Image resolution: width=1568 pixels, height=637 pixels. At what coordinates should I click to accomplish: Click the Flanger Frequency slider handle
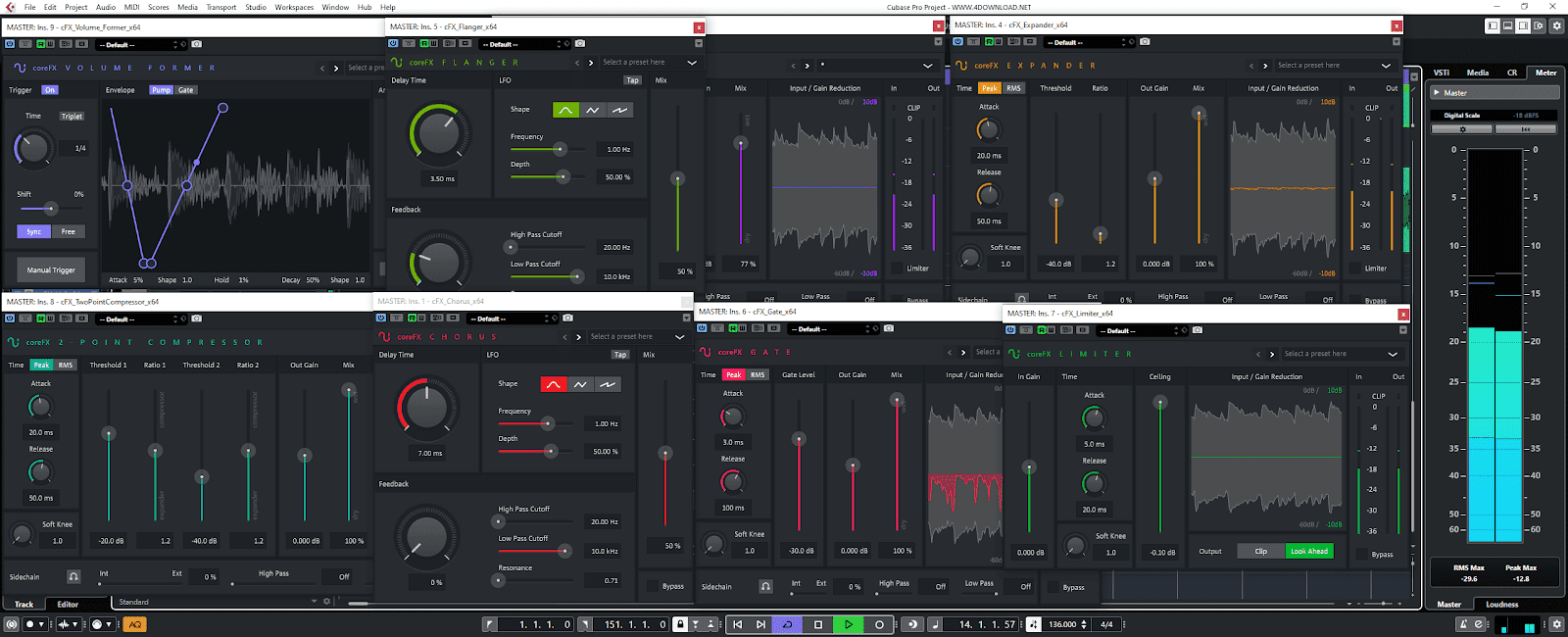(x=560, y=149)
